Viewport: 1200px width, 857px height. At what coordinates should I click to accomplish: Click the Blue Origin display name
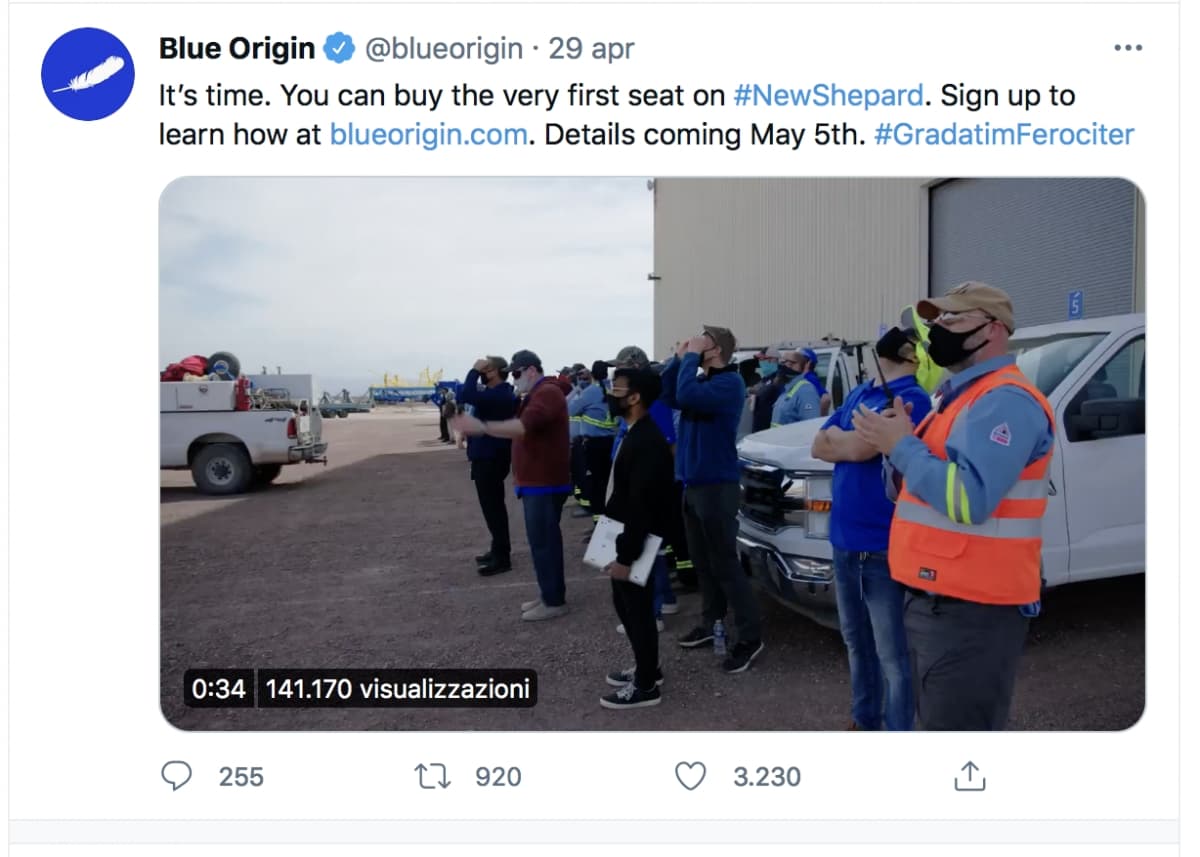pyautogui.click(x=237, y=48)
